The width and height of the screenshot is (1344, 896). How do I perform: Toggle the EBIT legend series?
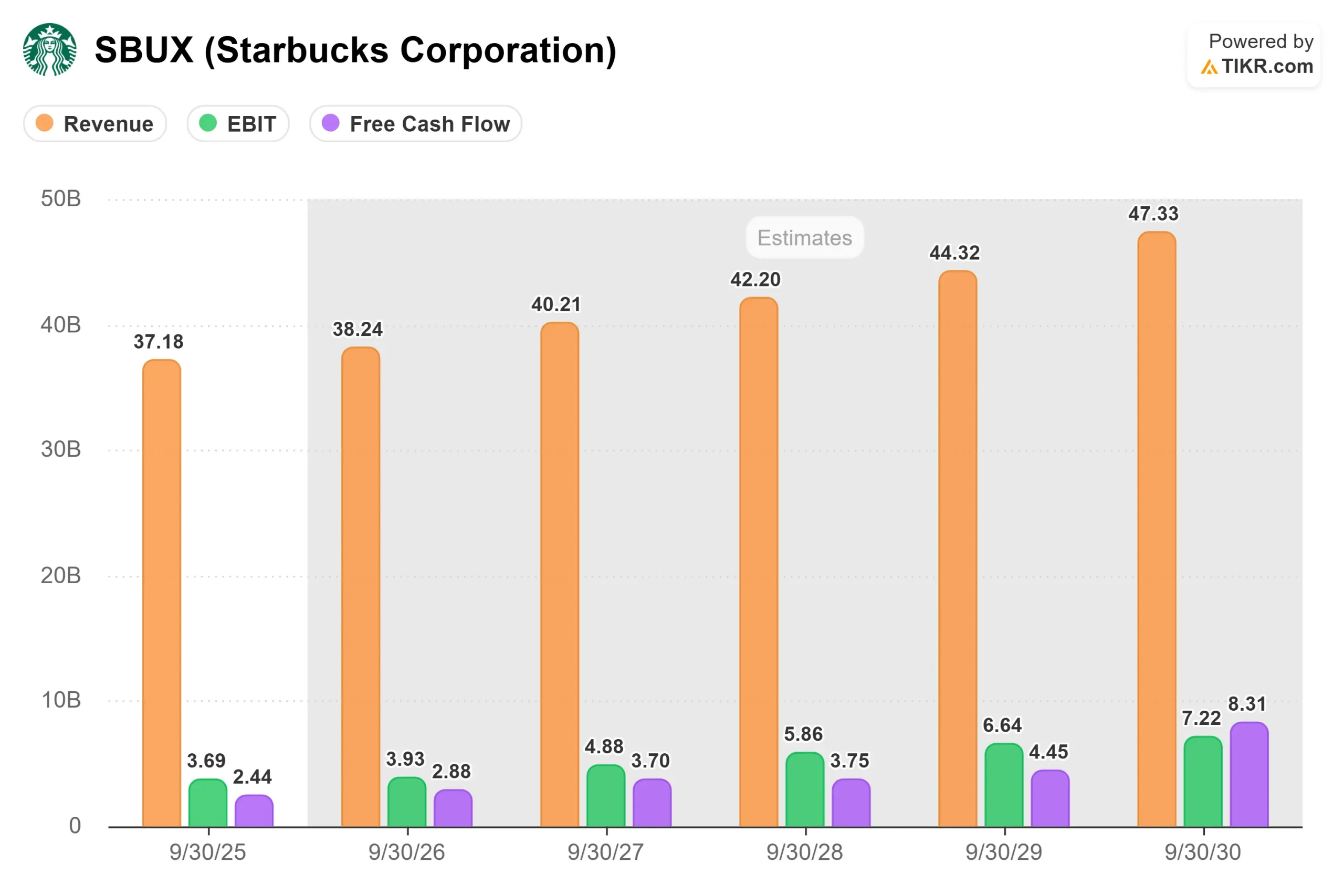coord(238,123)
